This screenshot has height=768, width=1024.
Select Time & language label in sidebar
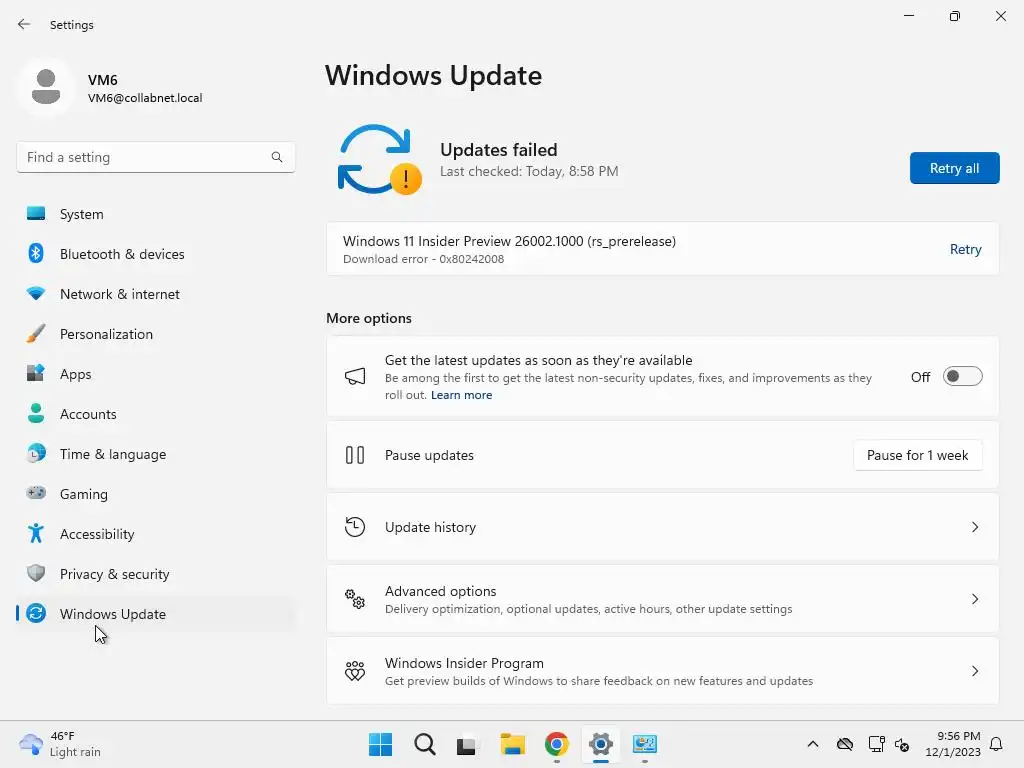113,454
